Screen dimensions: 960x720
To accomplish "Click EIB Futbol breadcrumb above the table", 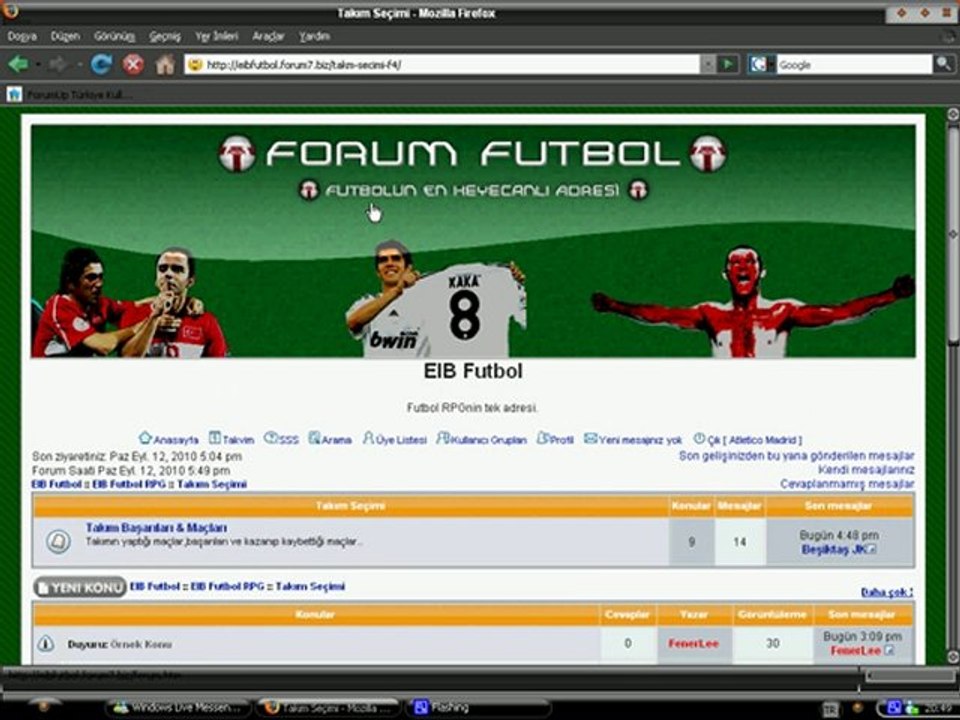I will [56, 484].
